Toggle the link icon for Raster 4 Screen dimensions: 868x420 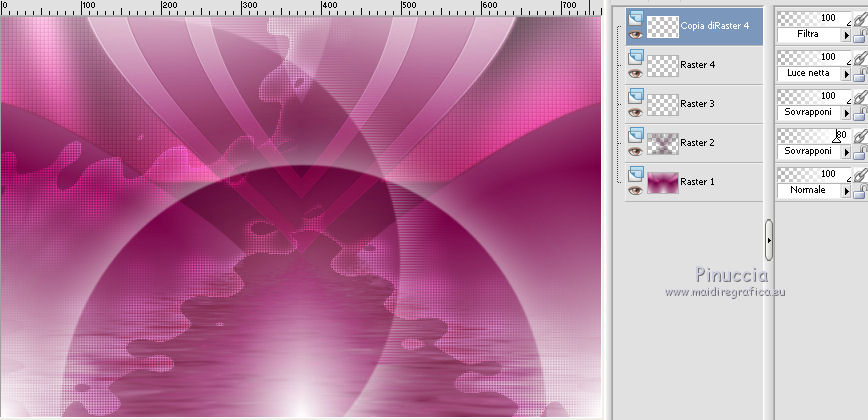[x=860, y=58]
